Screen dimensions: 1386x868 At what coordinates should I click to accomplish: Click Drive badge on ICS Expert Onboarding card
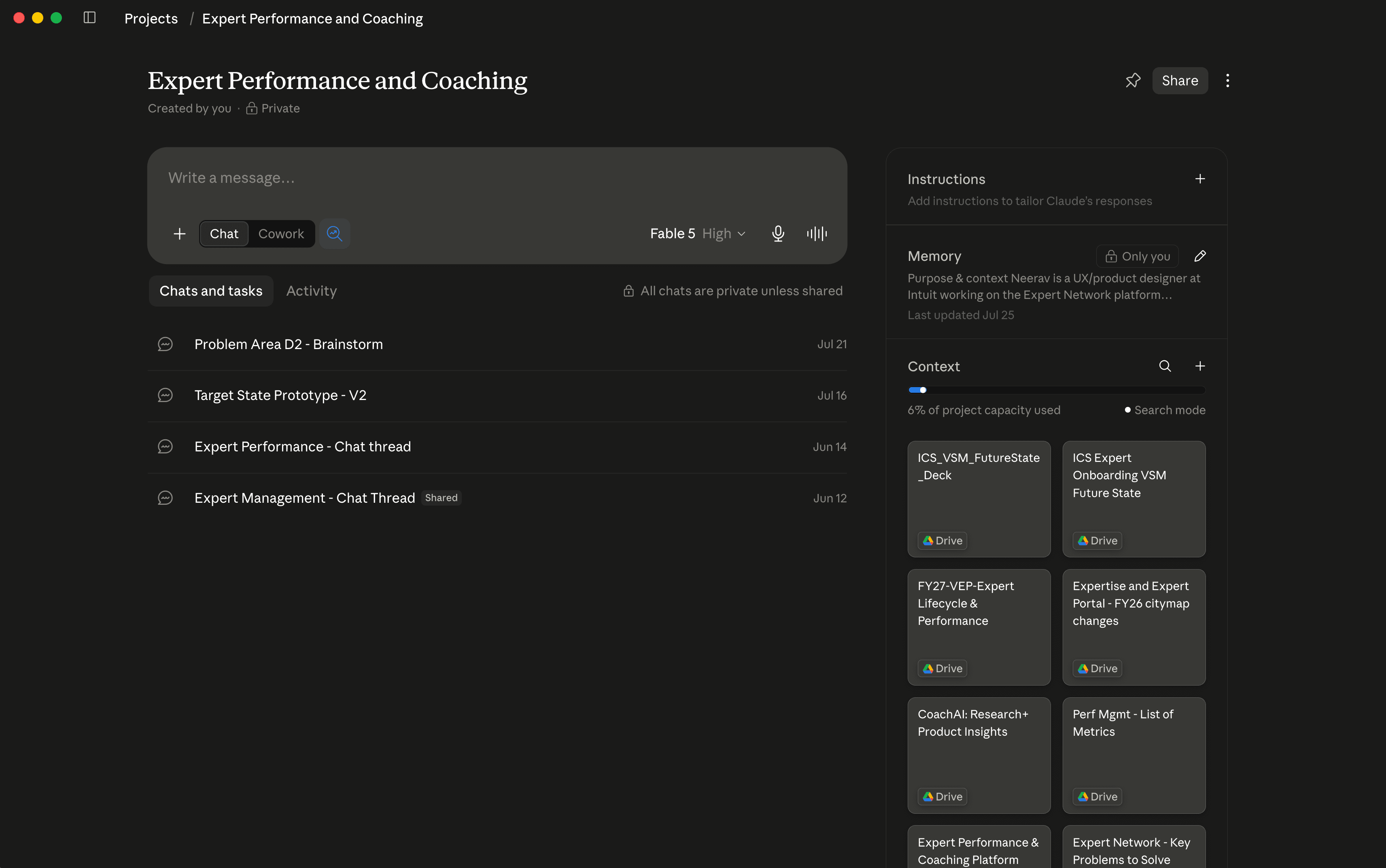click(x=1097, y=541)
